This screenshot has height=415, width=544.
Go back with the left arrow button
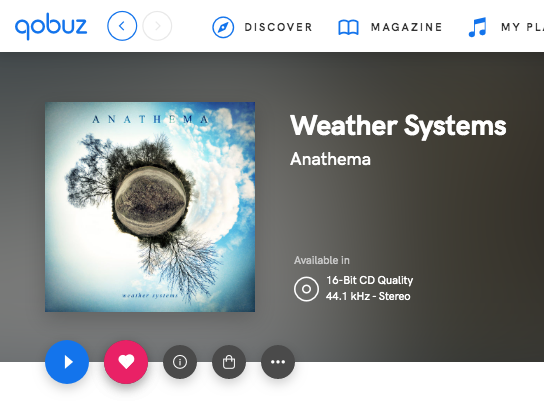(122, 26)
